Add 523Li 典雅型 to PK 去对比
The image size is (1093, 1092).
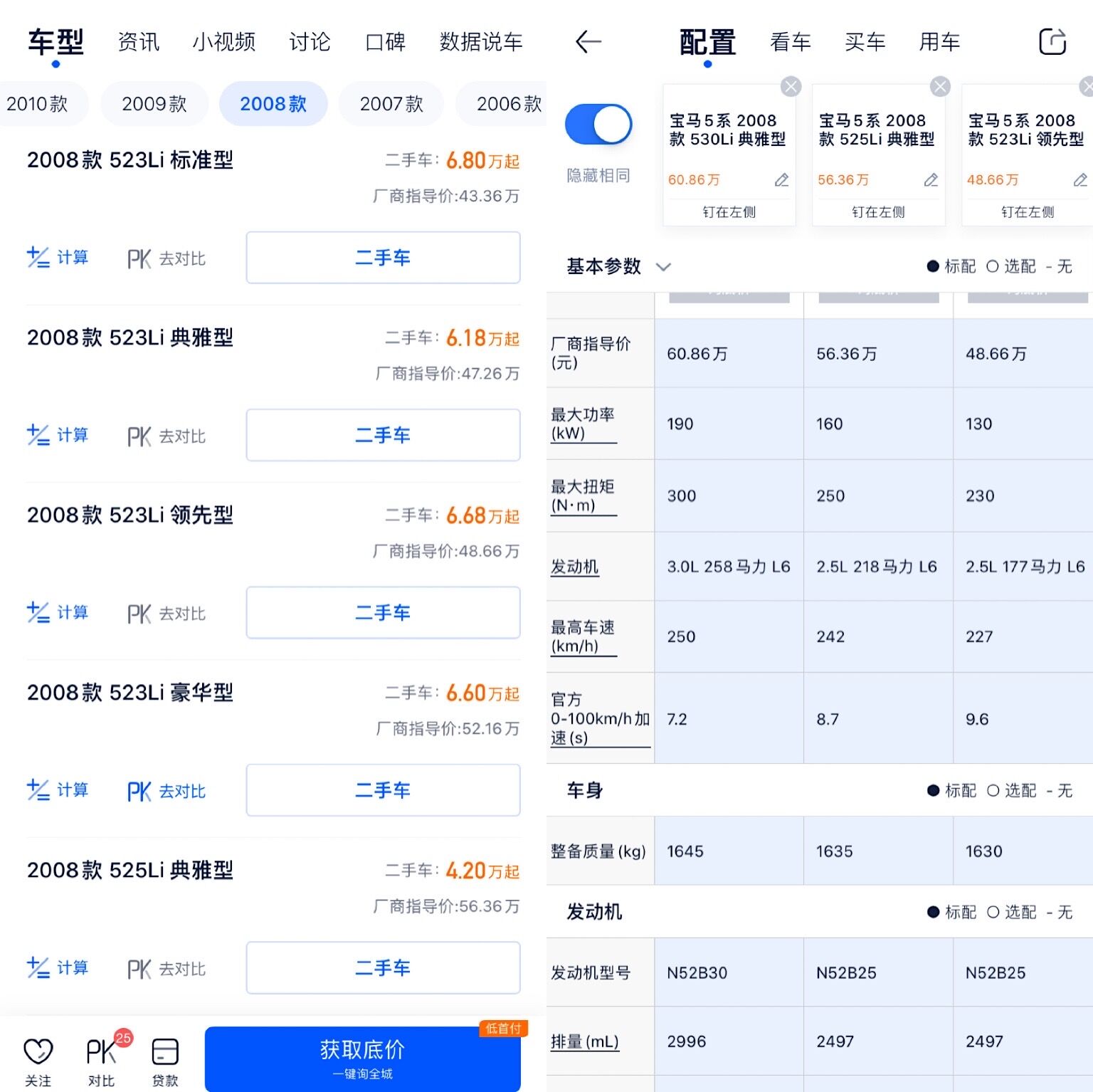tap(167, 436)
